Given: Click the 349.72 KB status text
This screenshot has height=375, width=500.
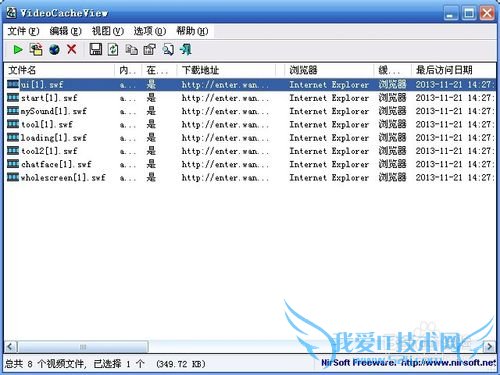Looking at the screenshot, I should (x=181, y=364).
